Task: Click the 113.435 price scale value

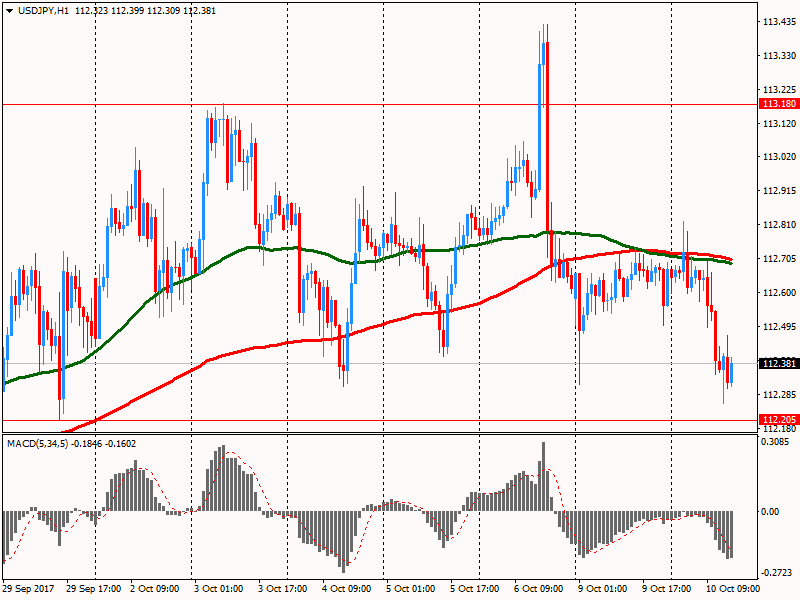Action: tap(779, 21)
